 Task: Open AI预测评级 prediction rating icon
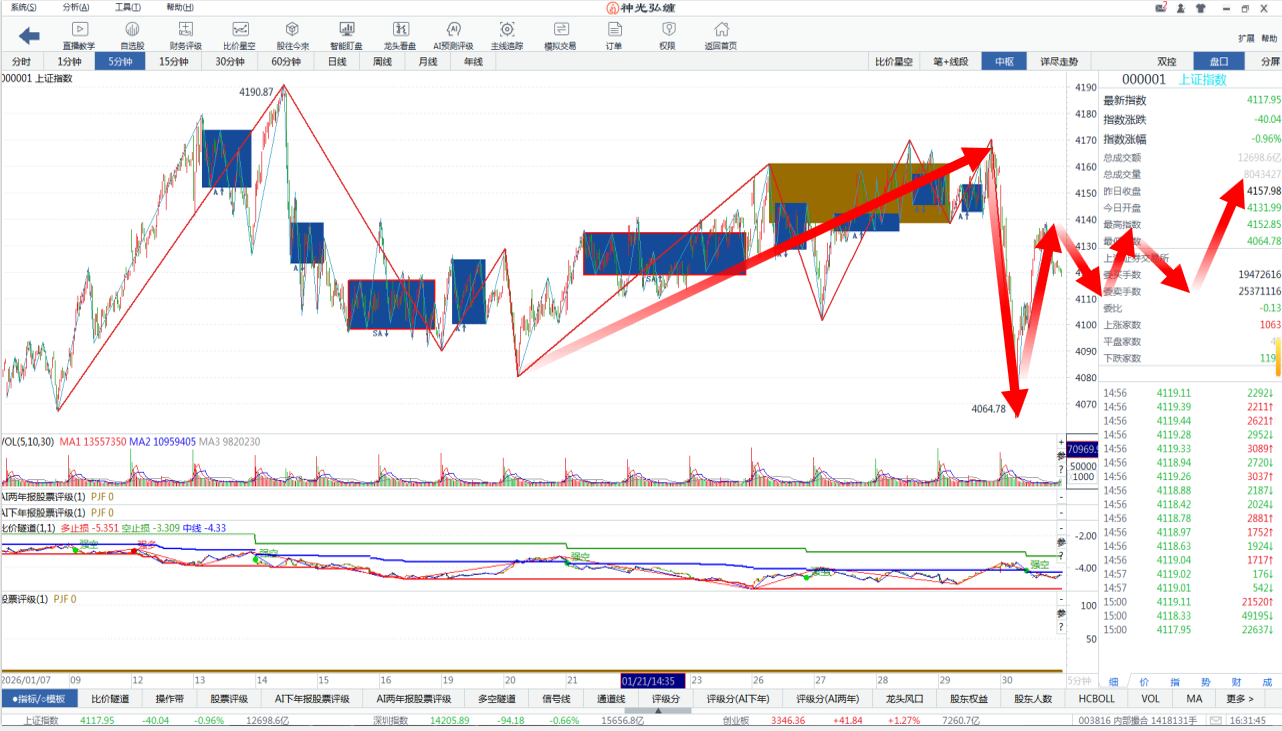point(453,35)
